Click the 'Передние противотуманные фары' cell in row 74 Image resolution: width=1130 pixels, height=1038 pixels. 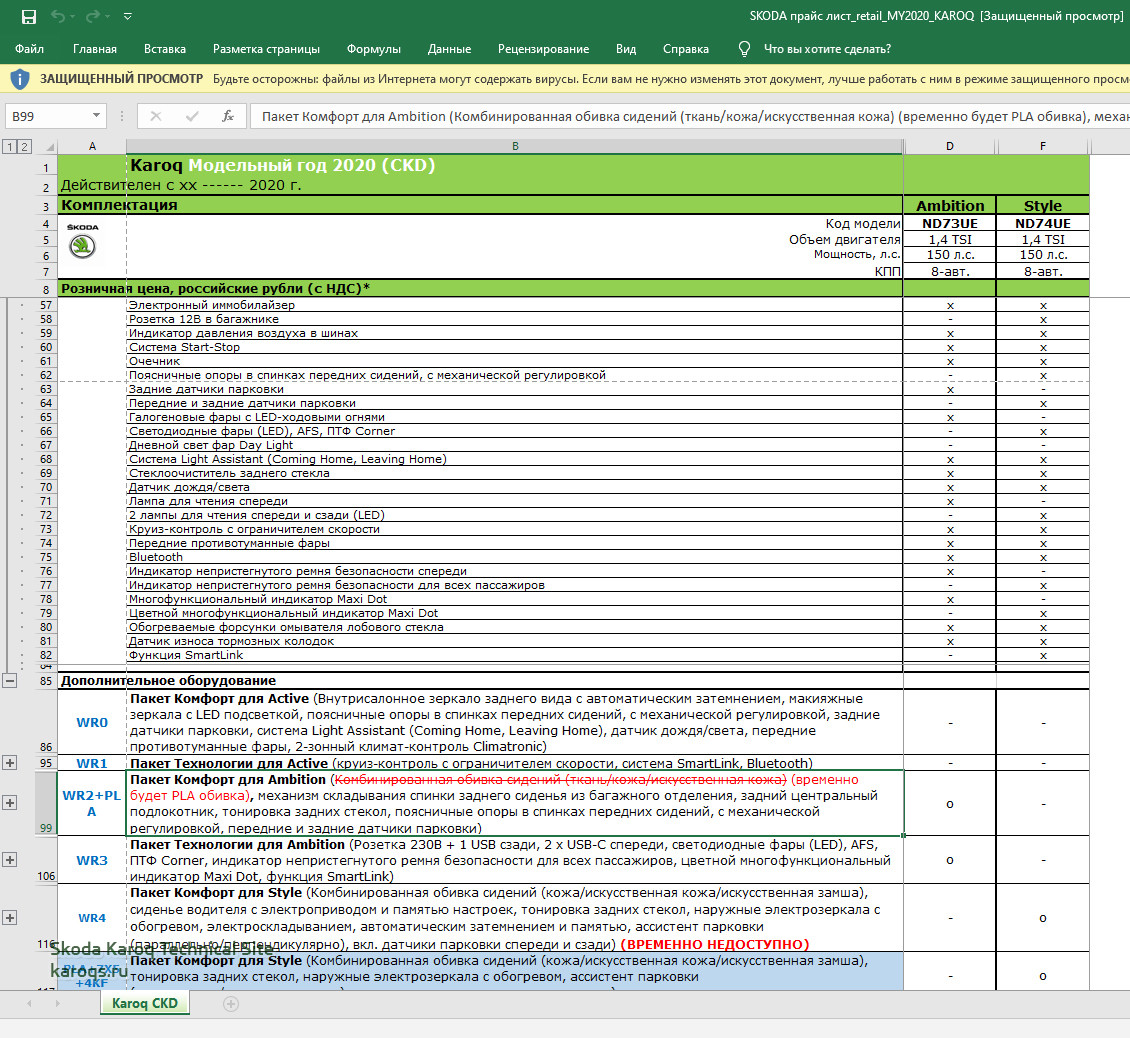(515, 544)
